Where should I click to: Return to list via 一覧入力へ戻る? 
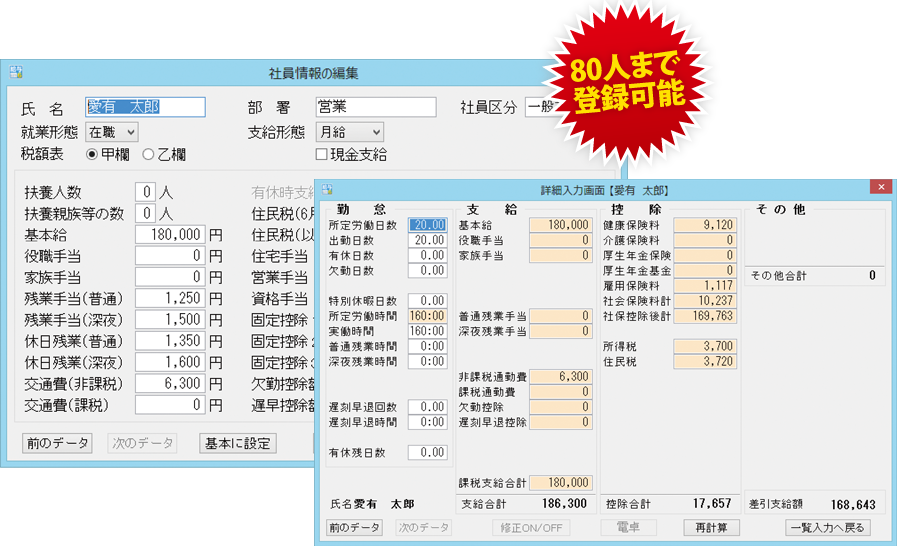tap(827, 527)
